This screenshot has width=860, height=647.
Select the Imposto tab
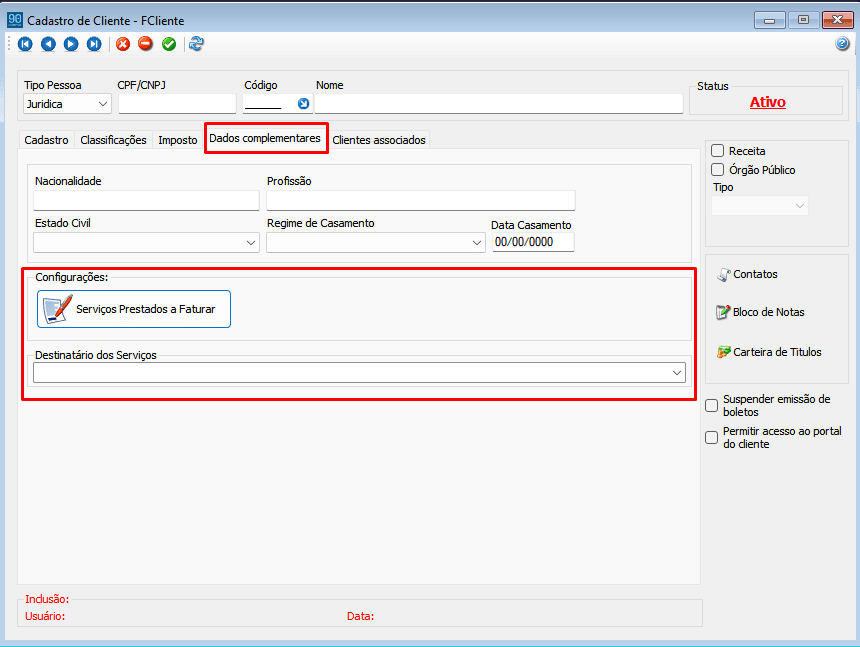pyautogui.click(x=178, y=140)
